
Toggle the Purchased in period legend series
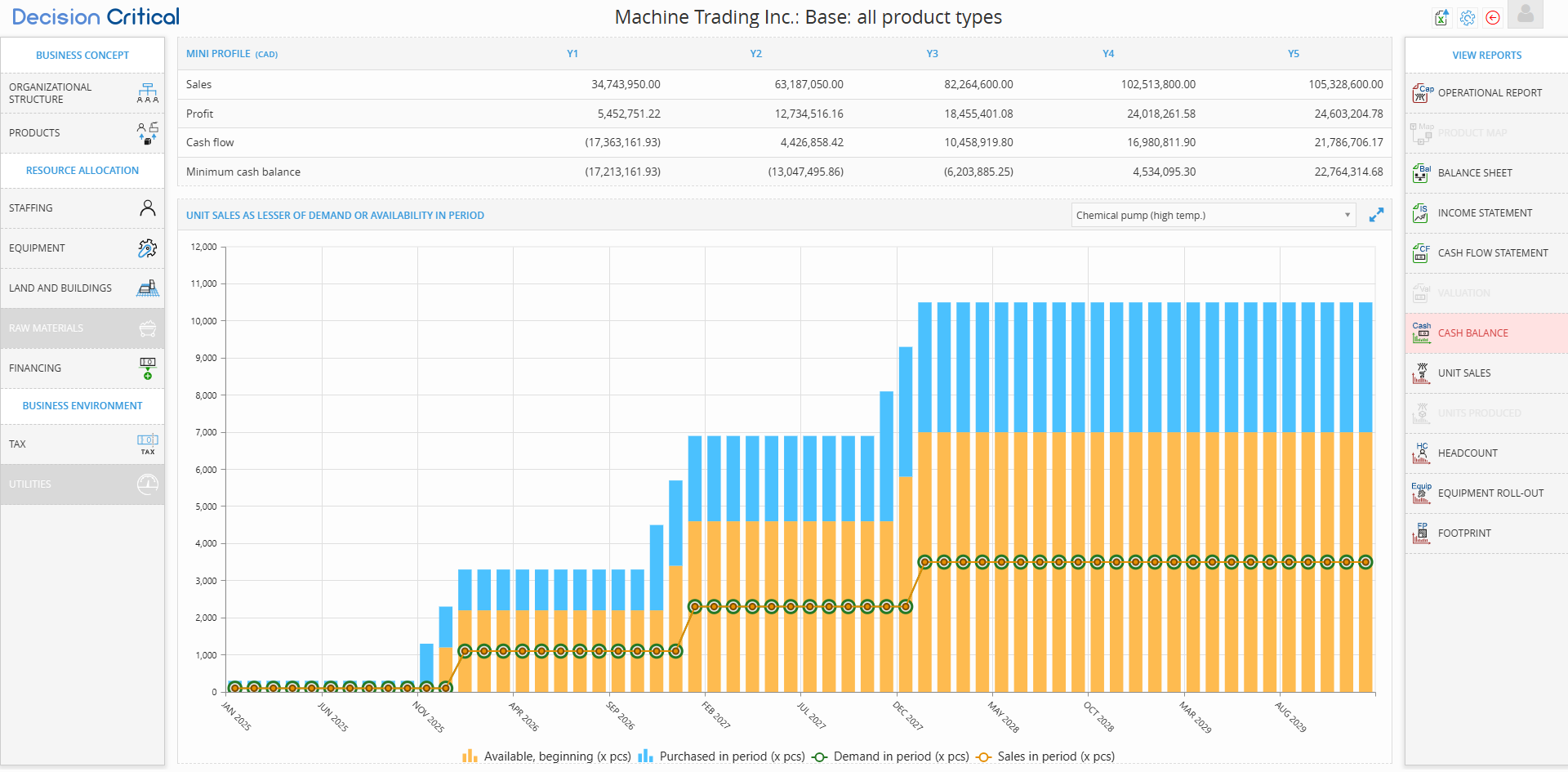(x=721, y=756)
